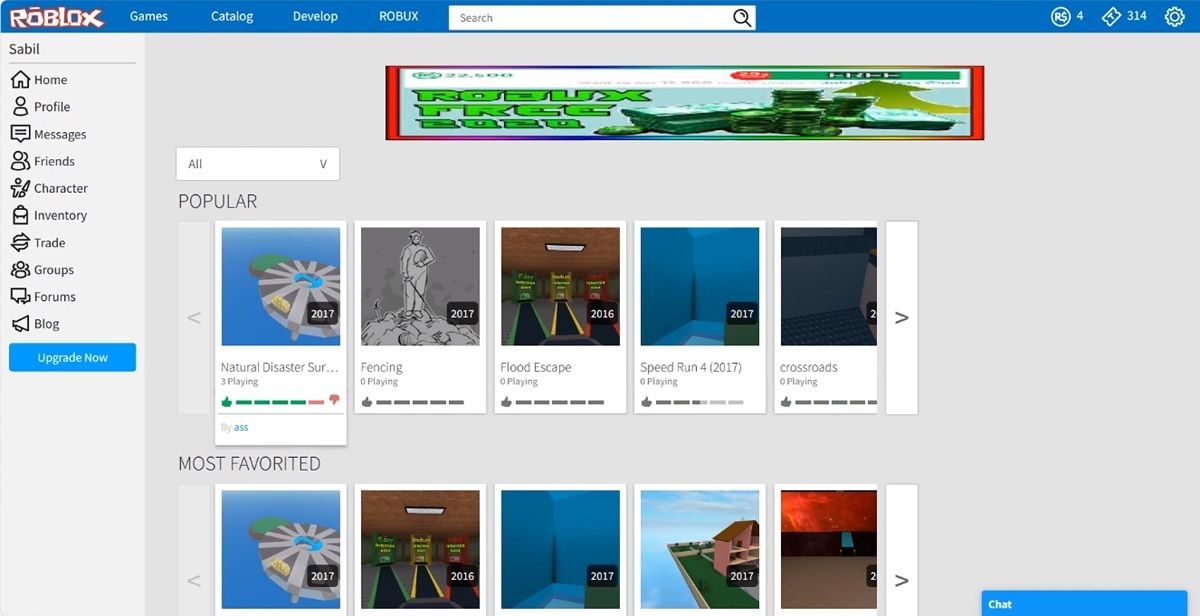Viewport: 1200px width, 616px height.
Task: Advance the Popular carousel with right arrow
Action: coord(901,317)
